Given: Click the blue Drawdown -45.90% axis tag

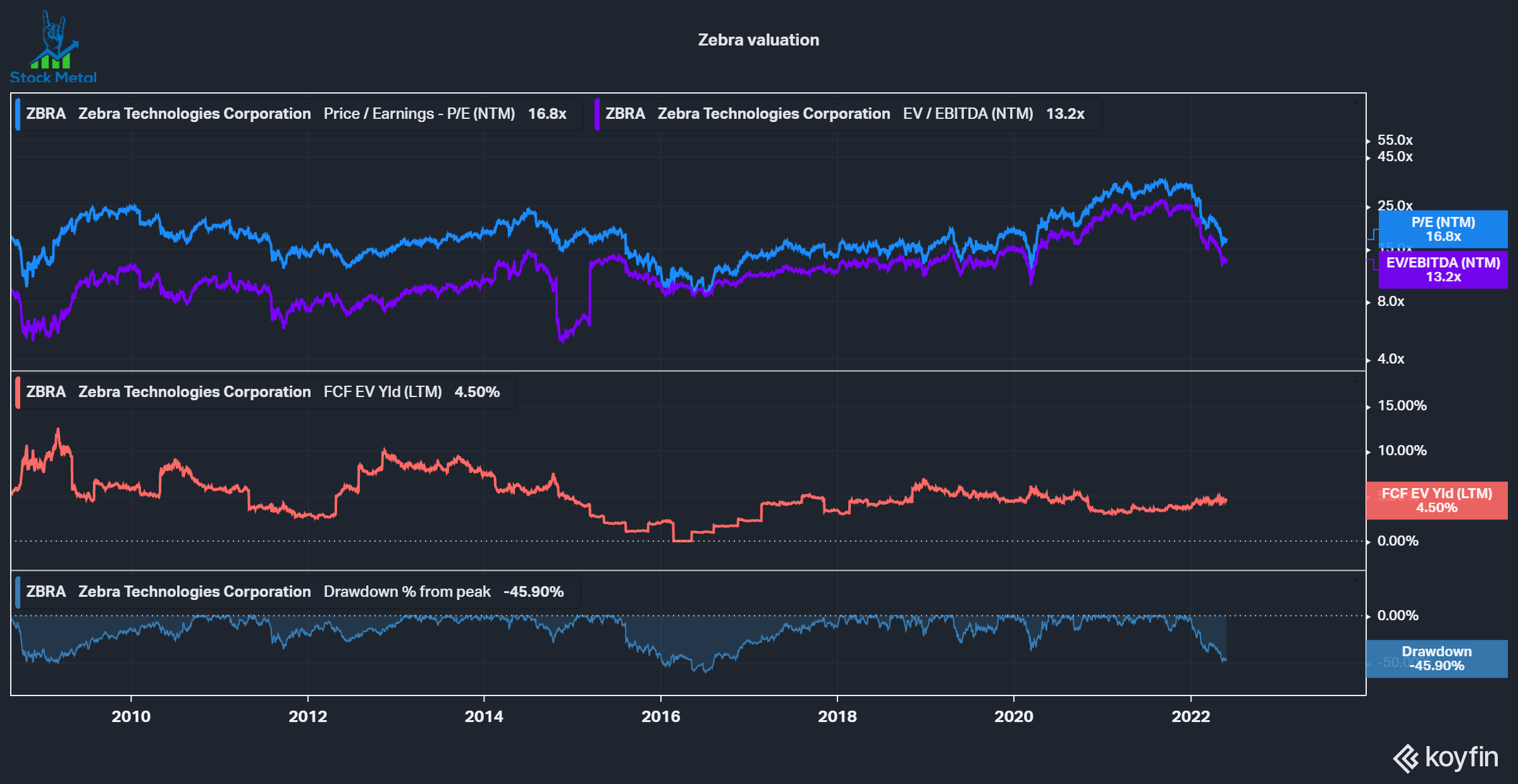Looking at the screenshot, I should [x=1436, y=659].
